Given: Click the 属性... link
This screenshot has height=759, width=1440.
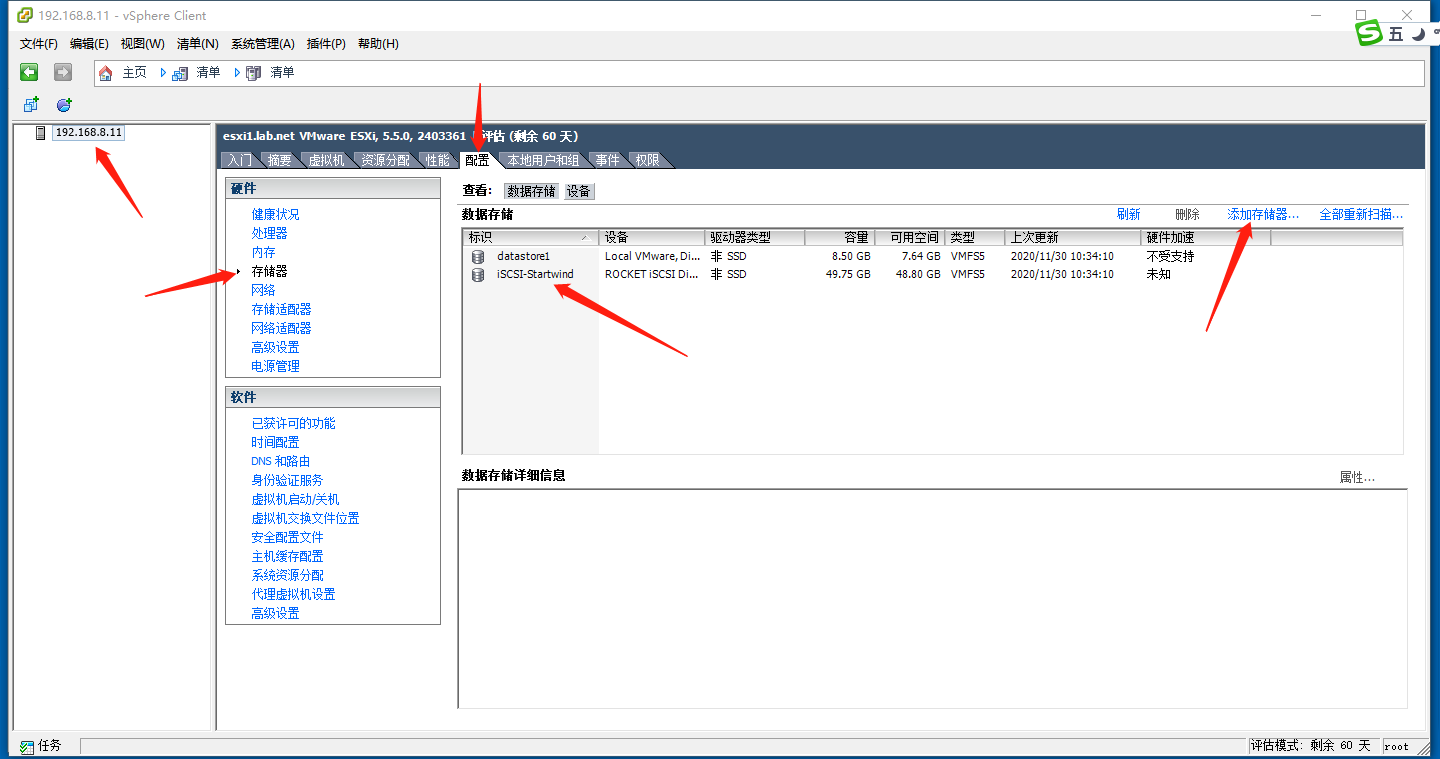Looking at the screenshot, I should pos(1357,477).
